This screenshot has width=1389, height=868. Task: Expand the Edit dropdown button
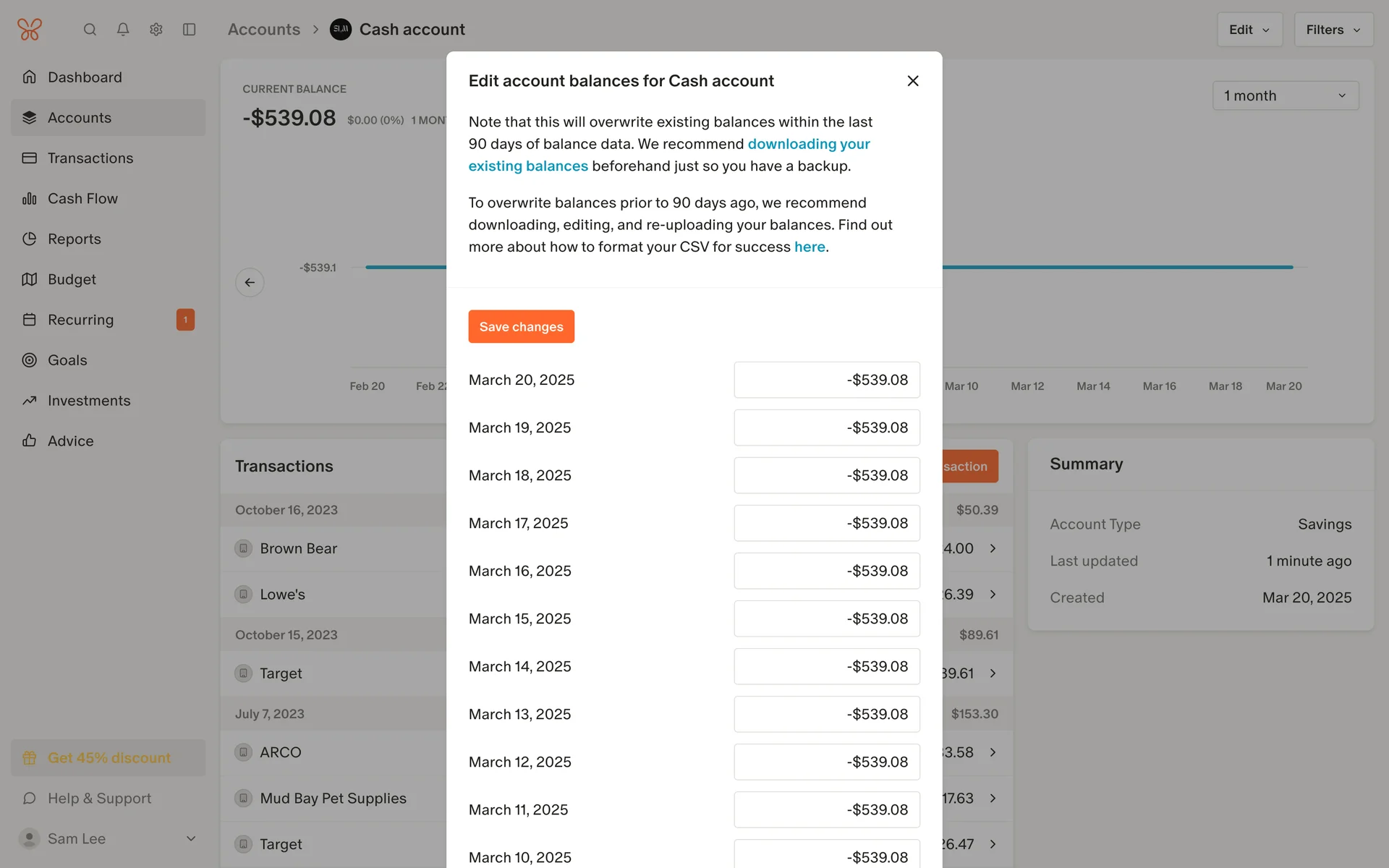[1249, 30]
